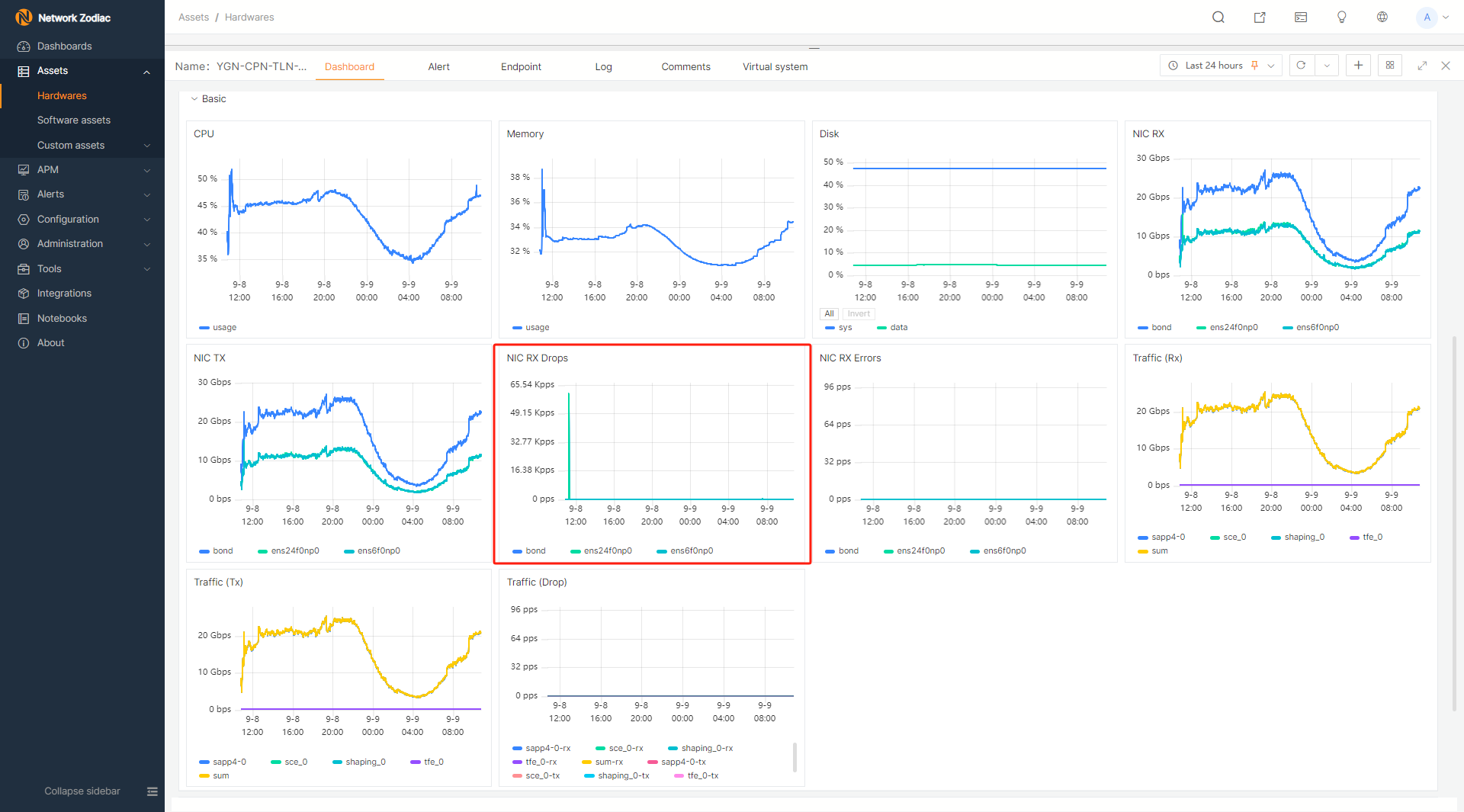Click the plus add panel icon
The image size is (1464, 812).
click(x=1358, y=66)
